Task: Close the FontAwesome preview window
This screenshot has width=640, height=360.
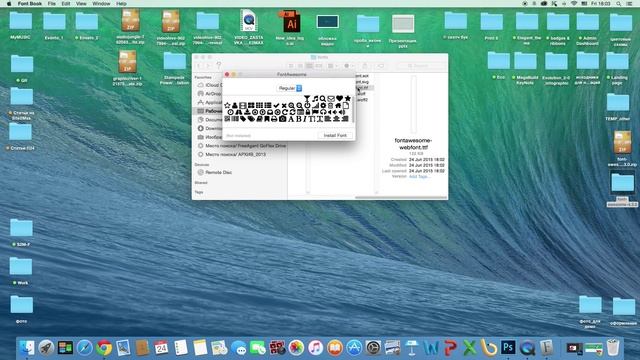Action: [227, 74]
